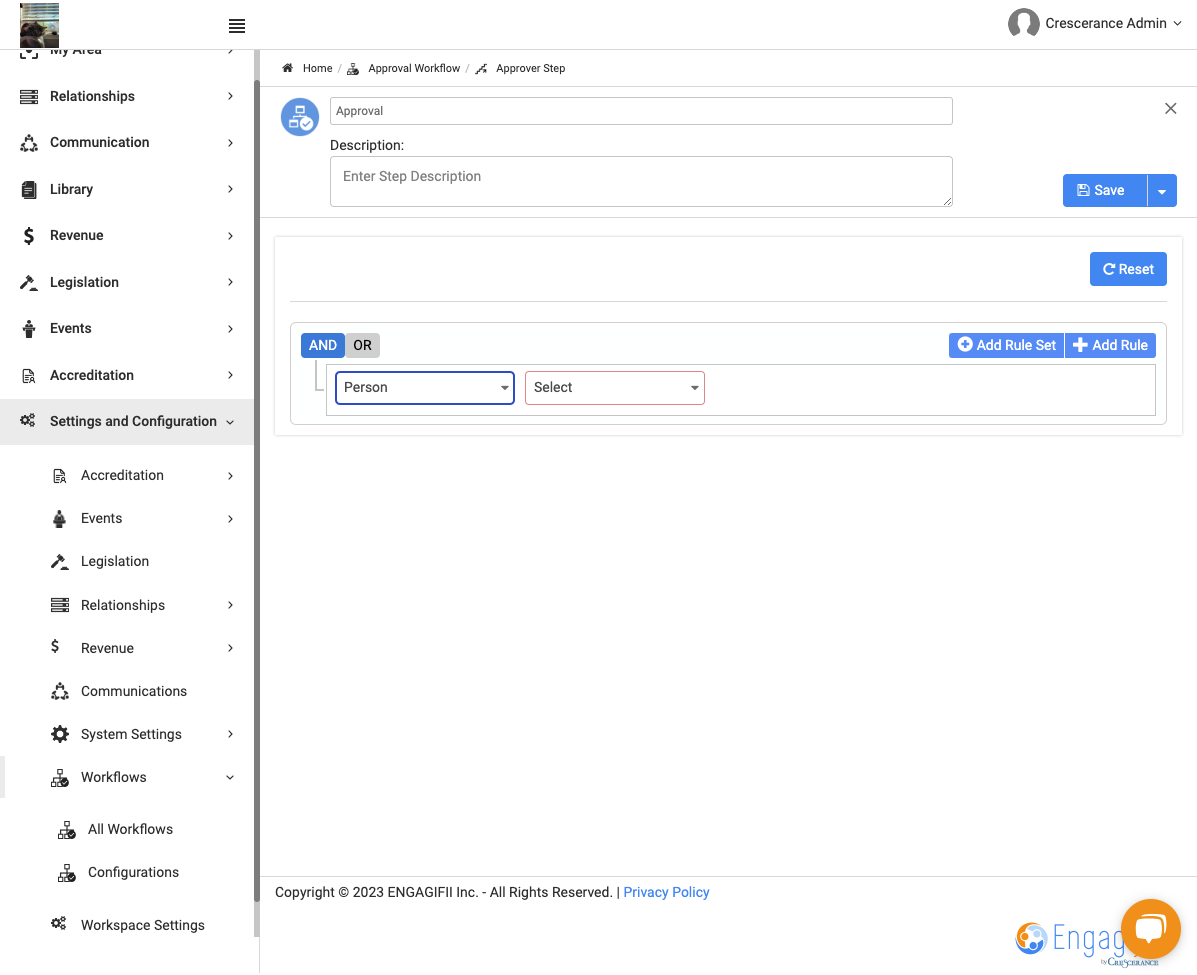
Task: Click the Add Rule Set button
Action: click(x=1006, y=346)
